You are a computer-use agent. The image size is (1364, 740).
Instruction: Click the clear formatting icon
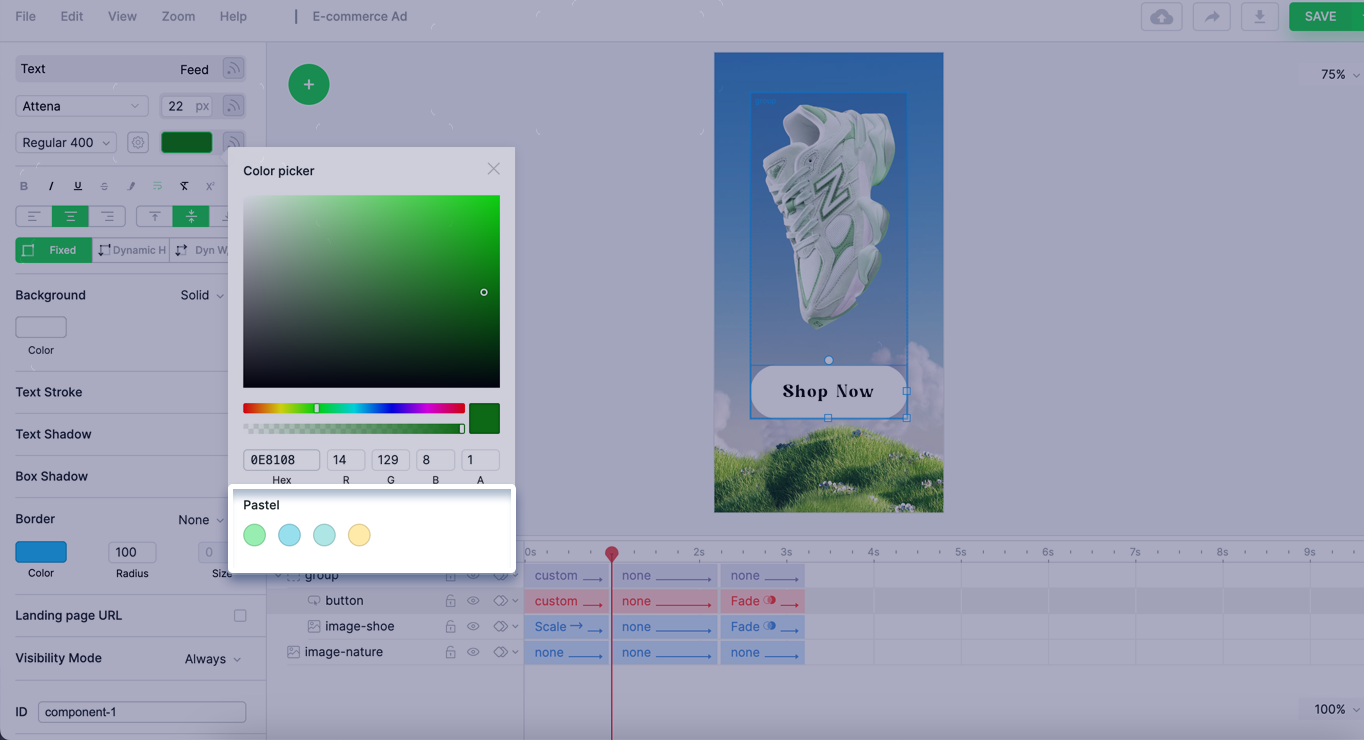pyautogui.click(x=184, y=186)
